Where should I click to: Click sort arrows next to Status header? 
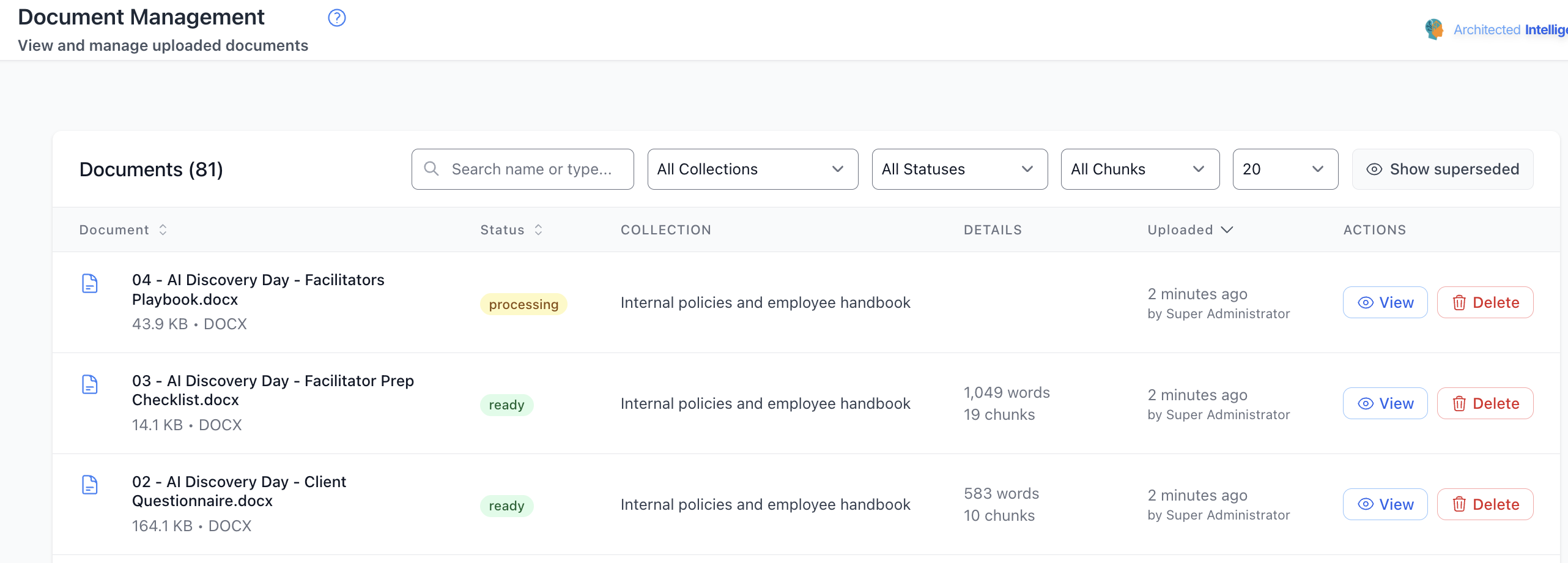(x=538, y=229)
